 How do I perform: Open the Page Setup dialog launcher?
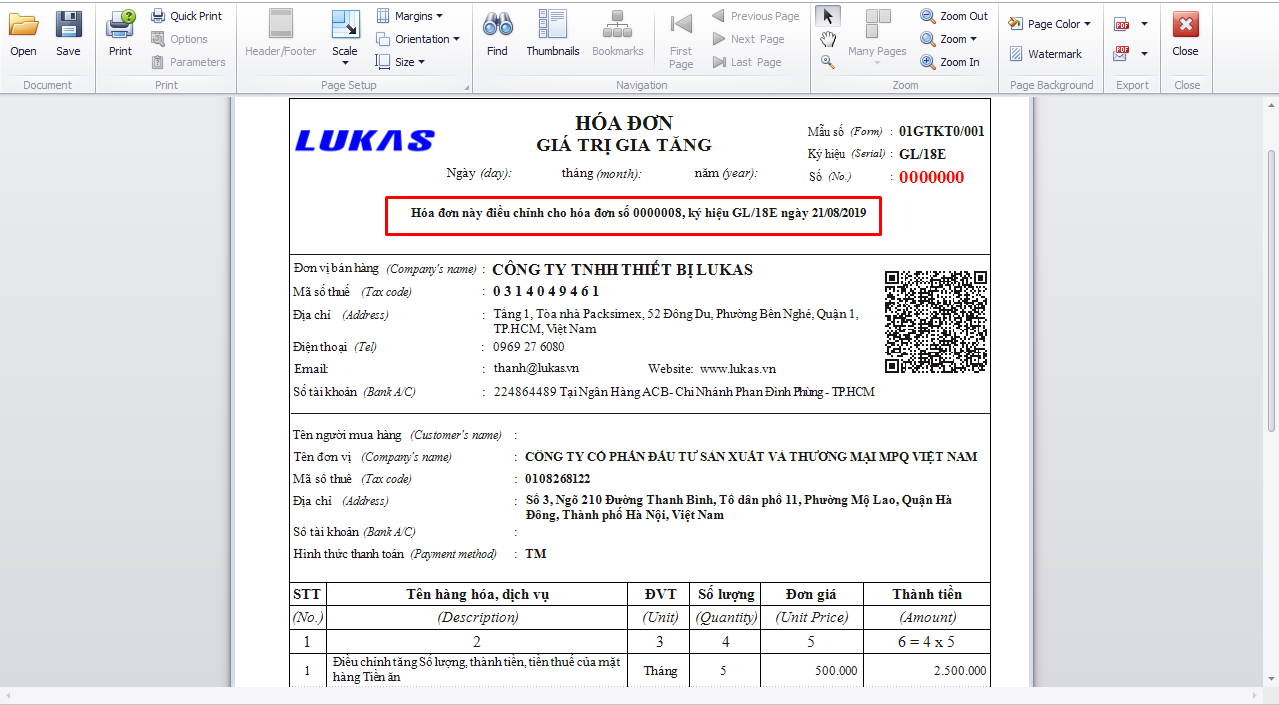(x=466, y=86)
